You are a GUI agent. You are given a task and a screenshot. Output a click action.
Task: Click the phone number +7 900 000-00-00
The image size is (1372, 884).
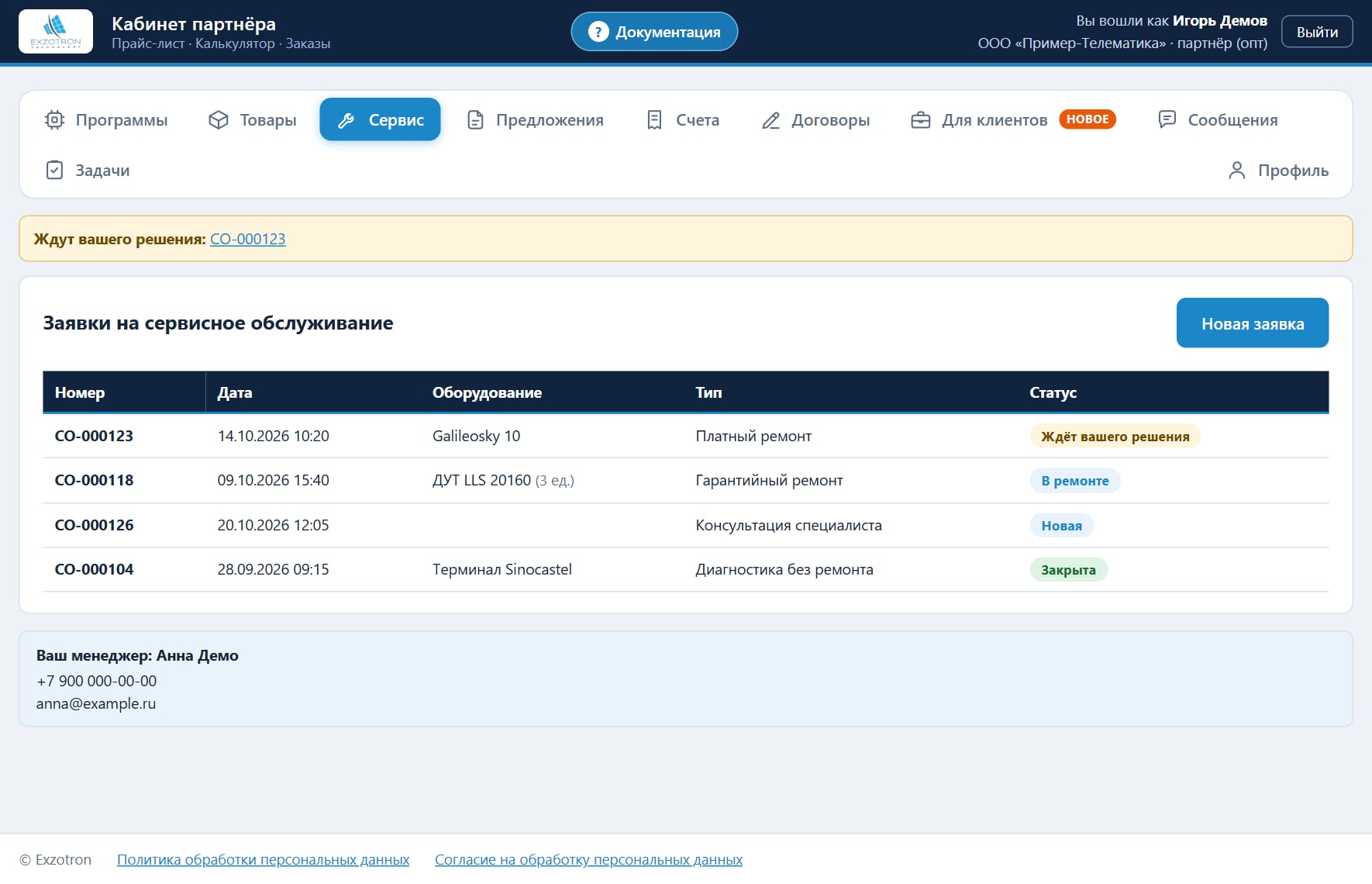click(x=96, y=681)
